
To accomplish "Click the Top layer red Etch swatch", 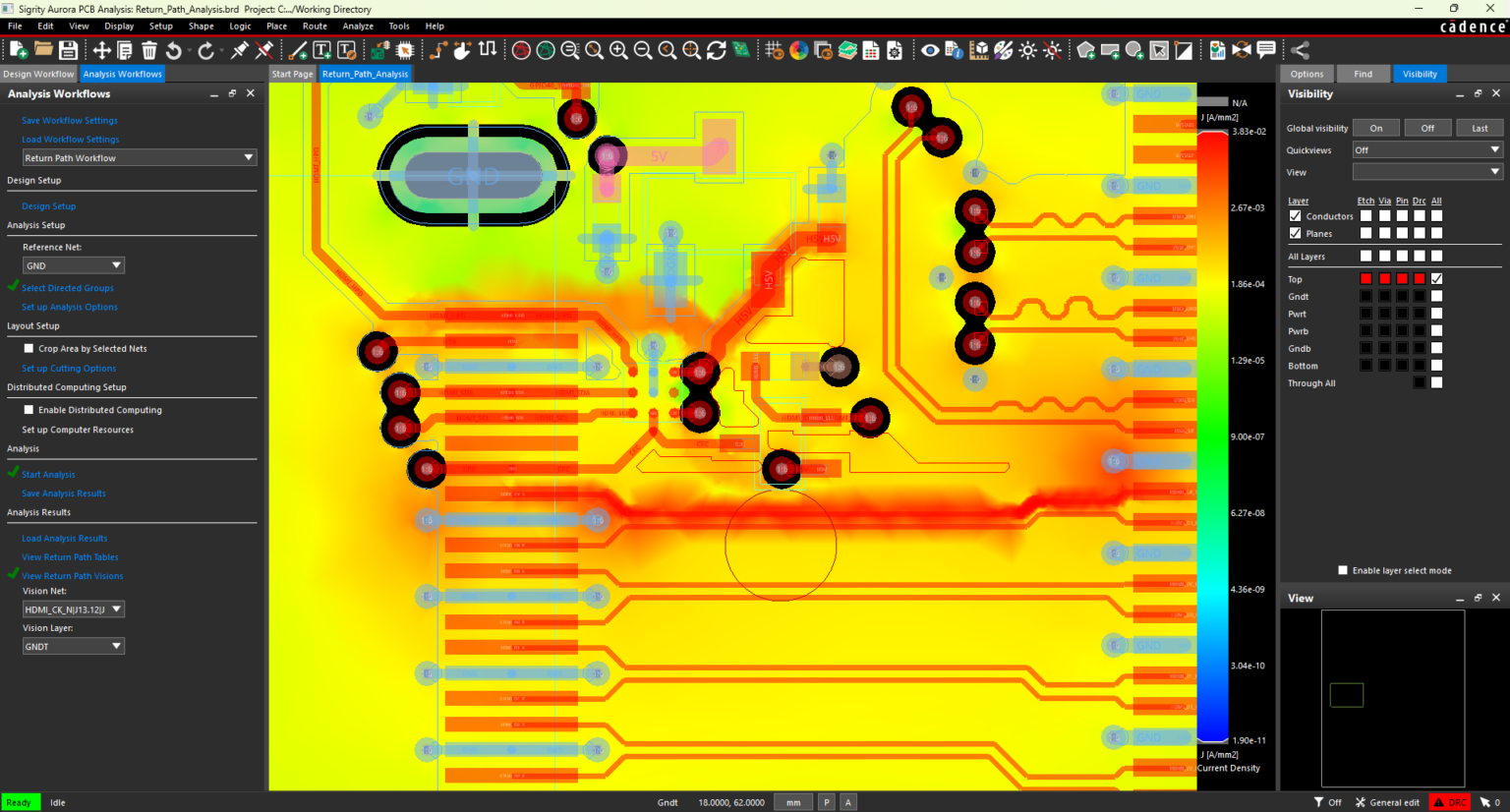I will point(1365,279).
